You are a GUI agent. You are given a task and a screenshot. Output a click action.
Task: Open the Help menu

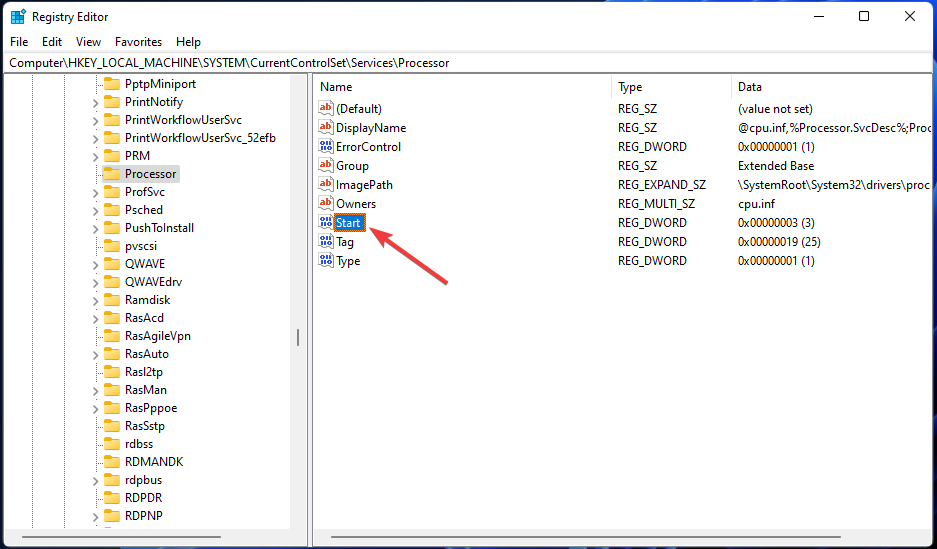coord(188,42)
